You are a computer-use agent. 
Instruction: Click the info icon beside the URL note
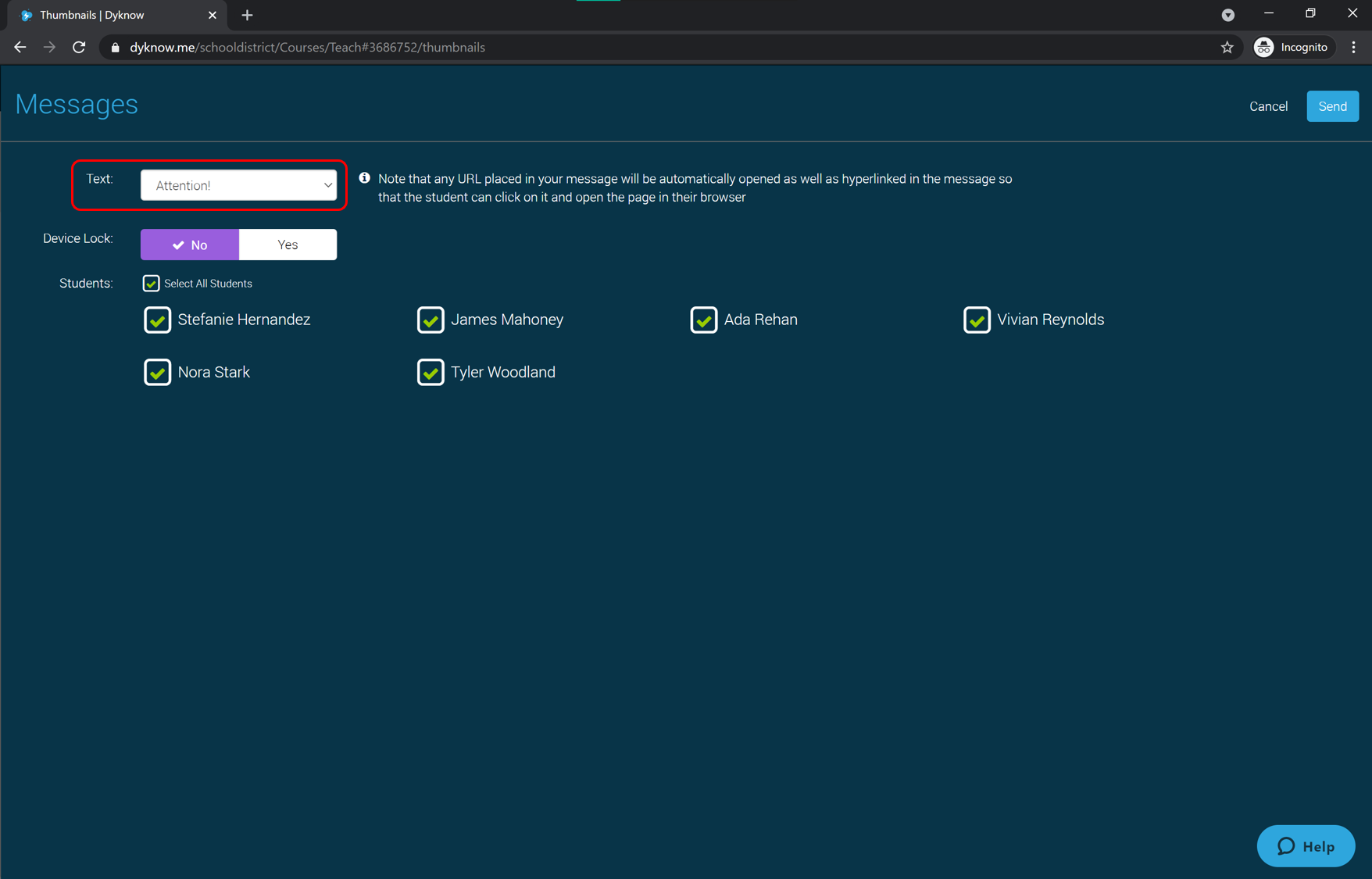pos(364,178)
